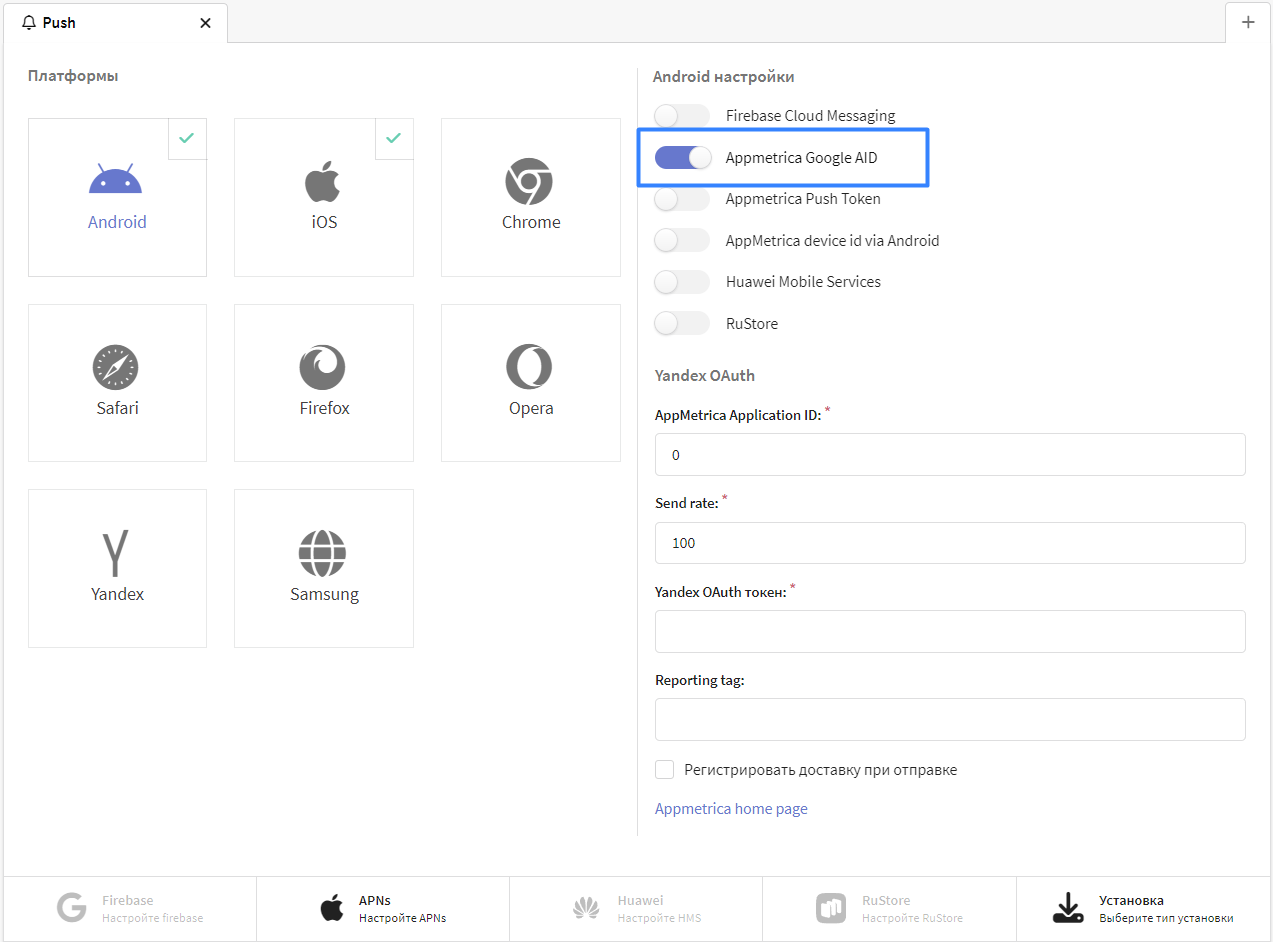Screen dimensions: 1273x942
Task: Focus the Yandex OAuth токен field
Action: [950, 631]
